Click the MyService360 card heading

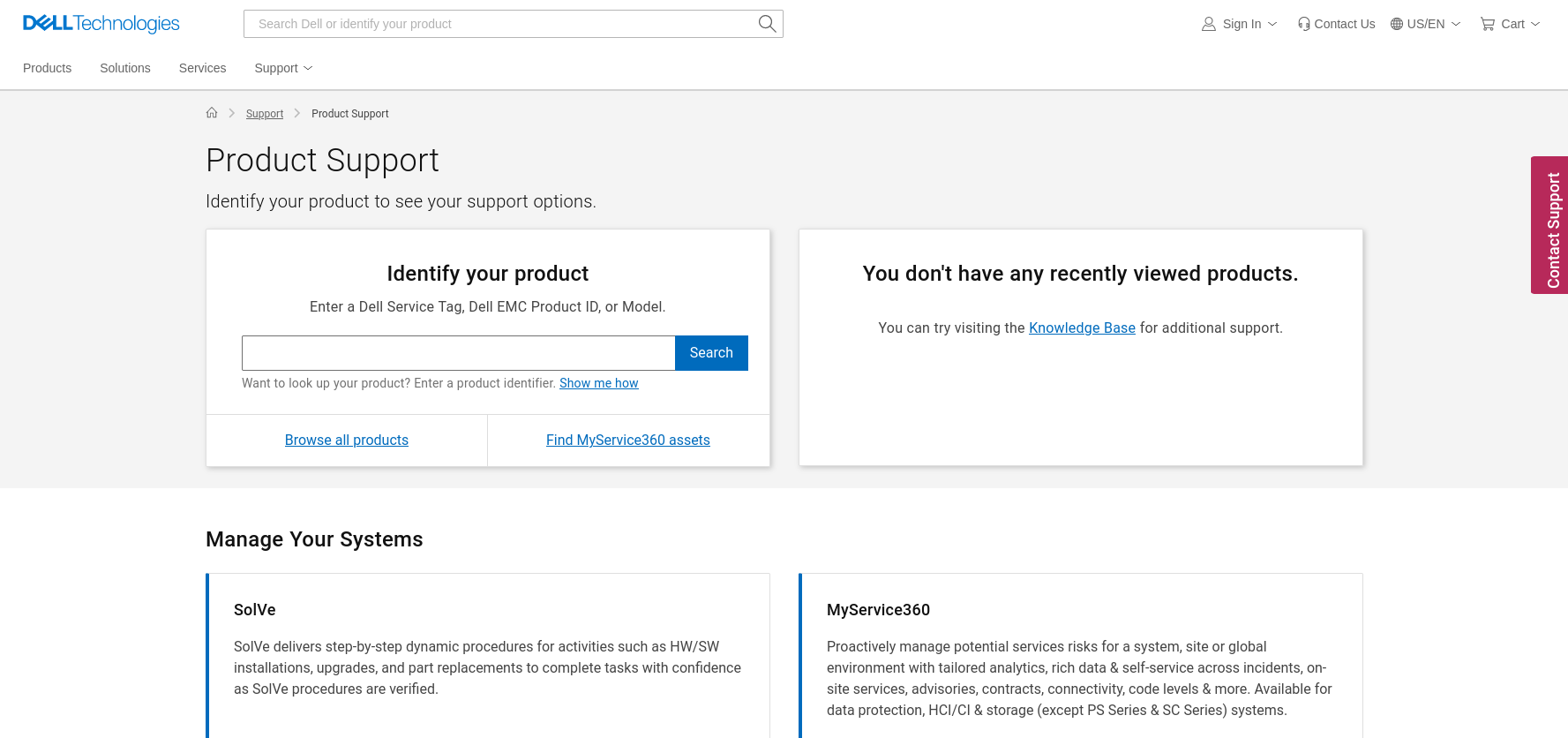pyautogui.click(x=878, y=610)
